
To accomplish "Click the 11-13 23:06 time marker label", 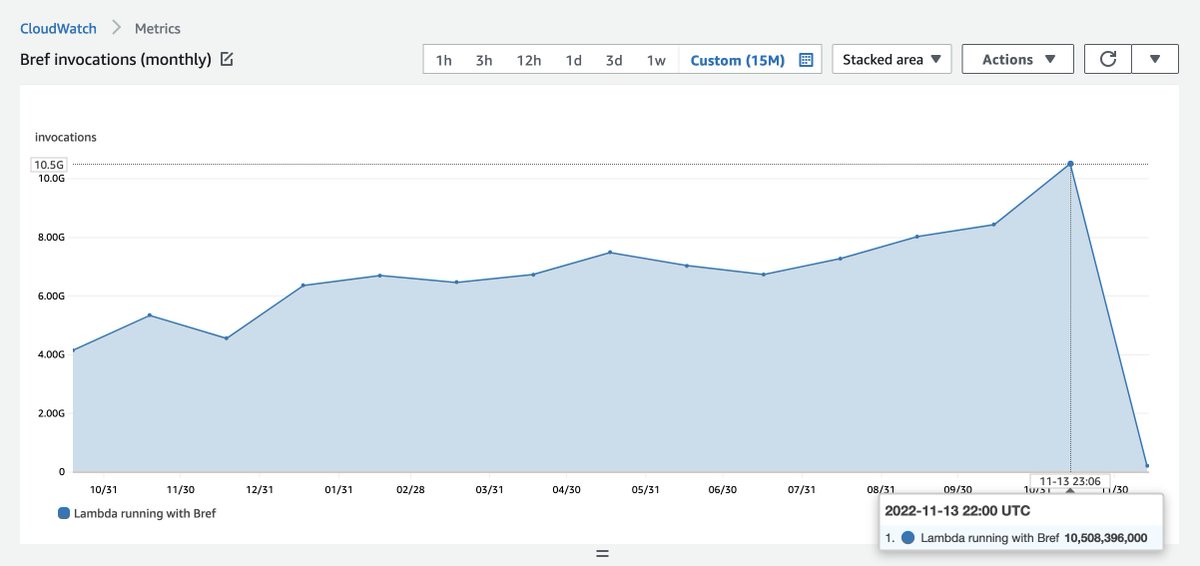I will click(1070, 480).
